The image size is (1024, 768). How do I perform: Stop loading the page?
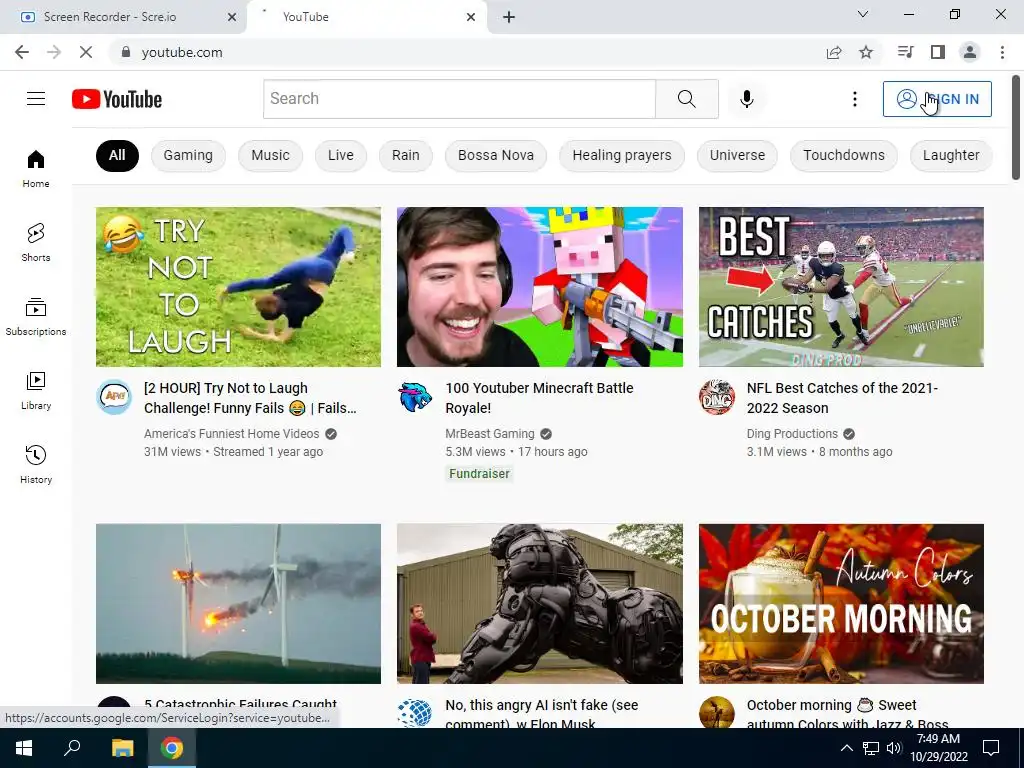[x=86, y=52]
